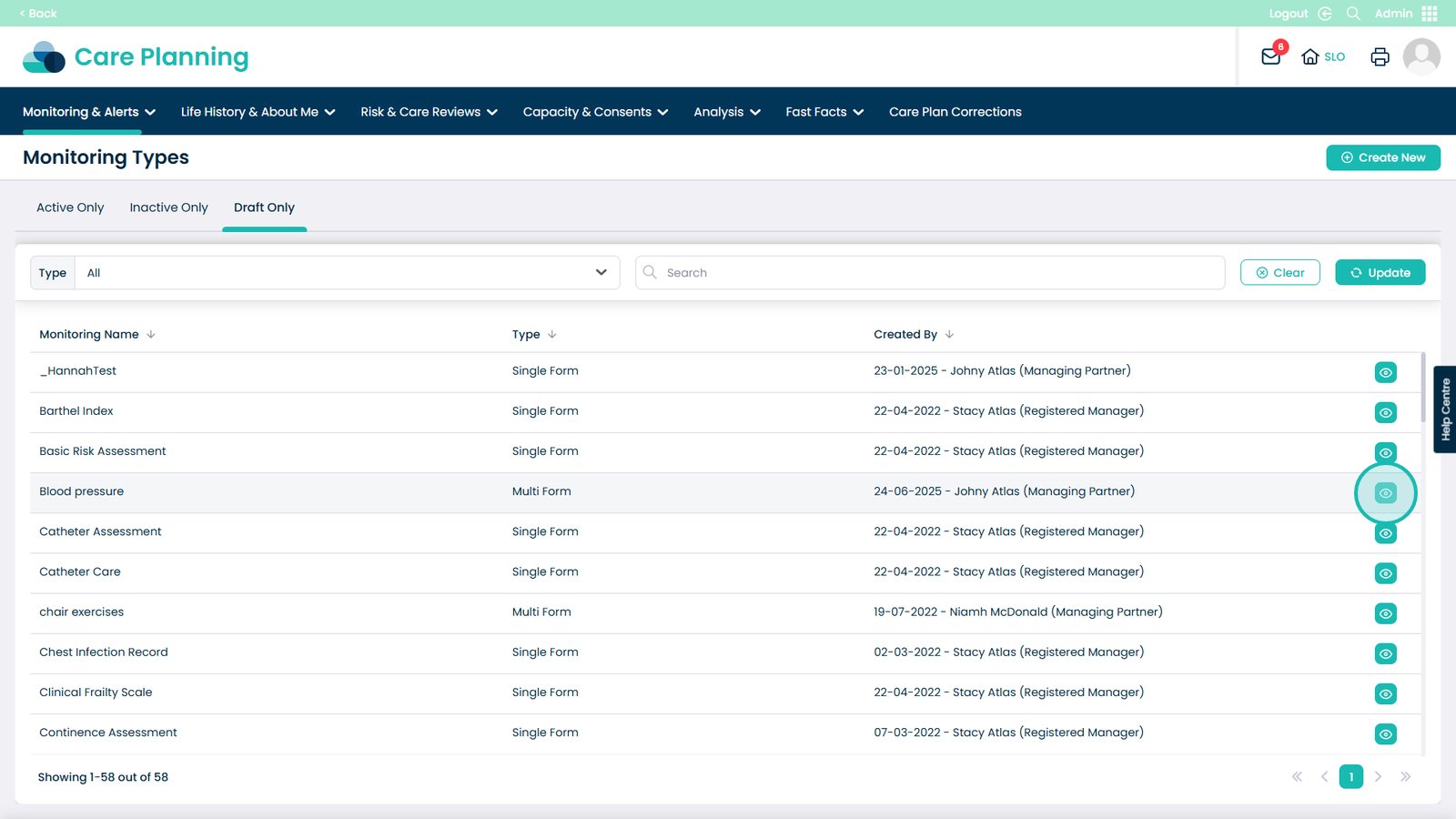
Task: Expand the Capacity & Consents menu
Action: coord(595,112)
